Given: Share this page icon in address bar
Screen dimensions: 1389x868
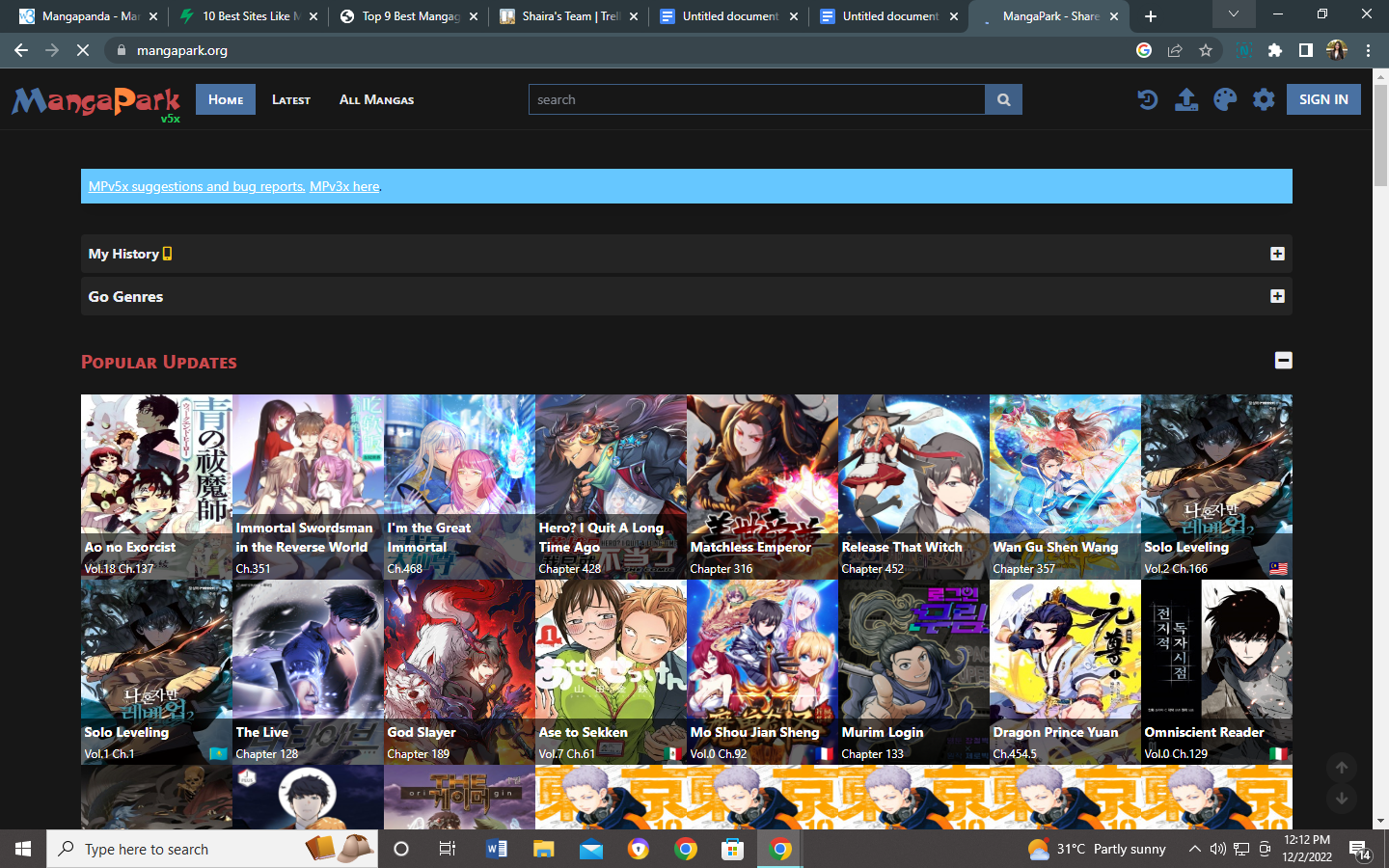Looking at the screenshot, I should [x=1175, y=50].
